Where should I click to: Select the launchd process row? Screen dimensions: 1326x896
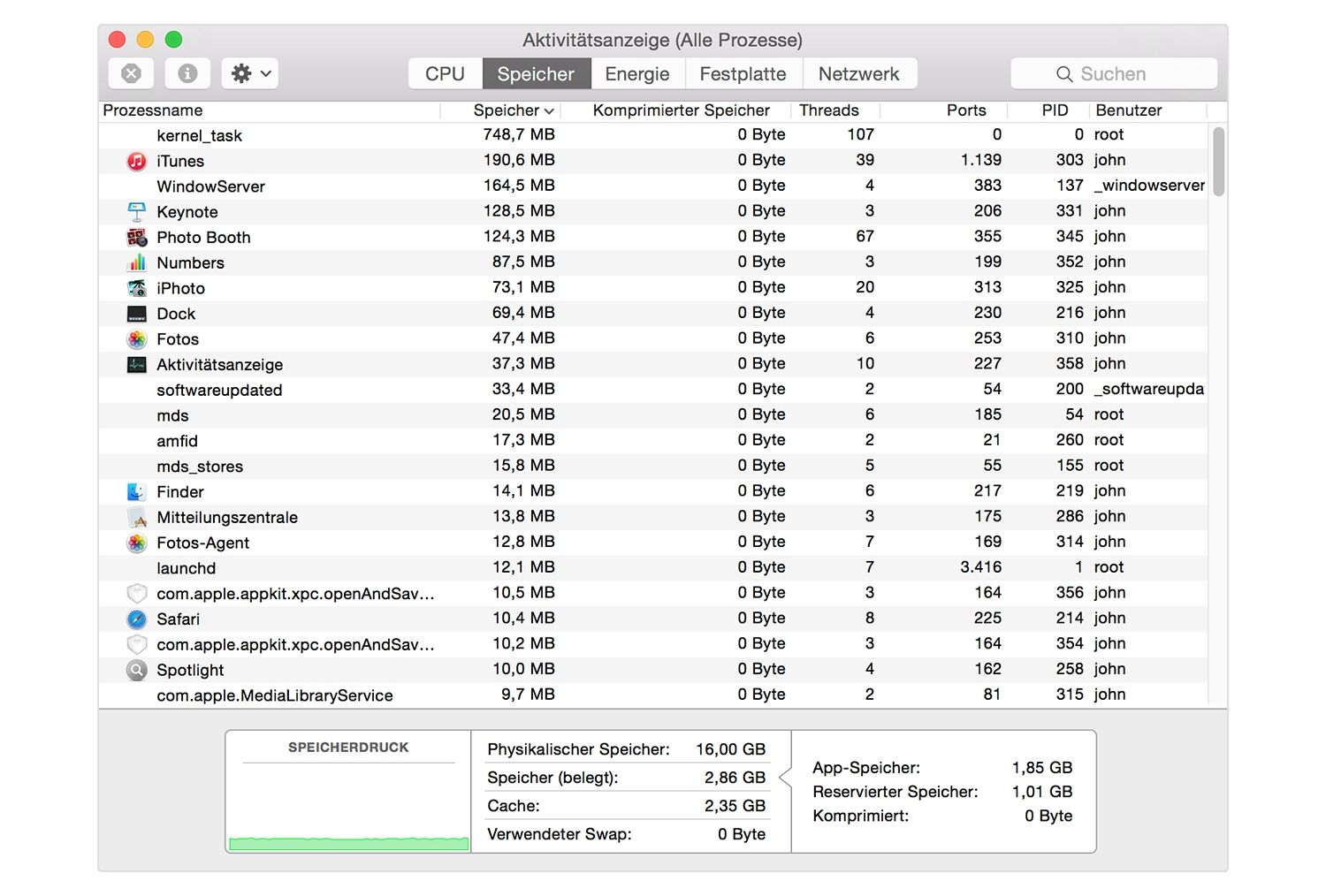[653, 568]
